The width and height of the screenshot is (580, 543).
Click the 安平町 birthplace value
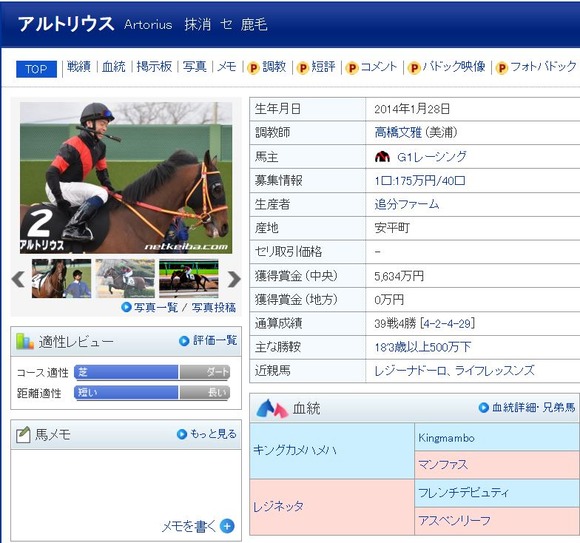coord(392,228)
